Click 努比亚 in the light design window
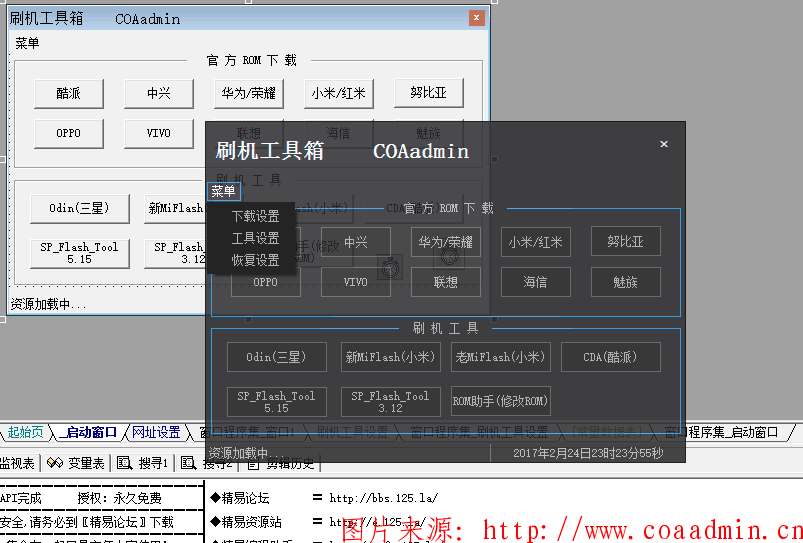Screen dimensions: 803x543 [x=429, y=93]
